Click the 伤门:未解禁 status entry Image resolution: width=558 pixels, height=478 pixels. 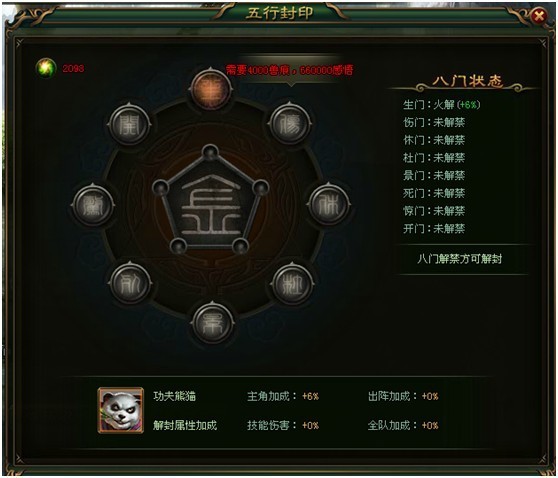(x=434, y=122)
